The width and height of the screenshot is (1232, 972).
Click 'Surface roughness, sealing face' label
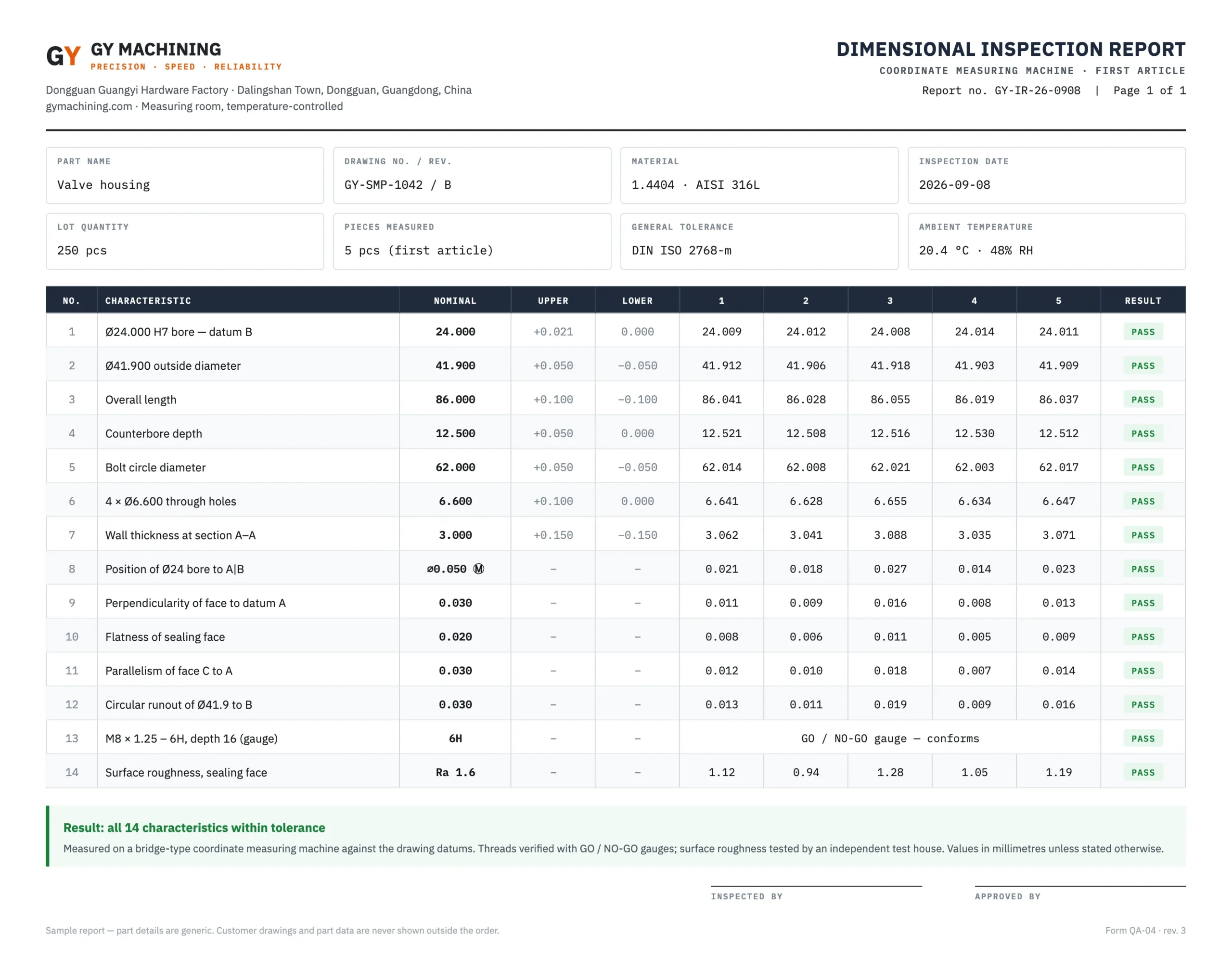pos(186,772)
